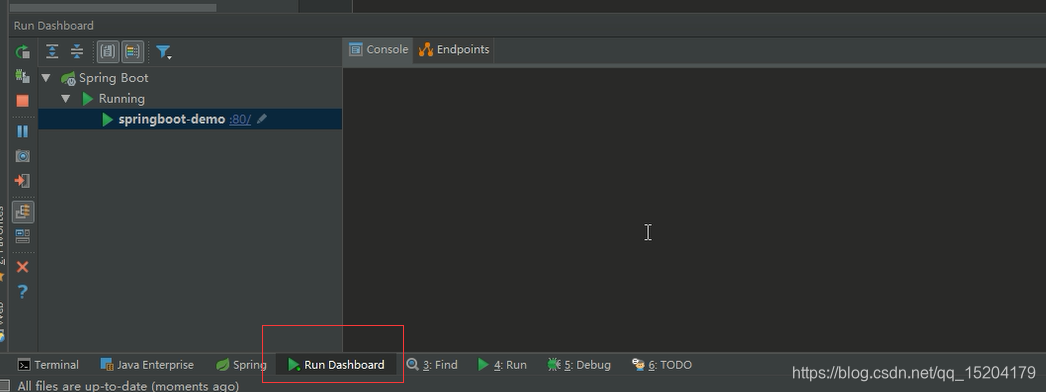Close the dashboard tab with the red X
The height and width of the screenshot is (392, 1046).
pos(23,267)
